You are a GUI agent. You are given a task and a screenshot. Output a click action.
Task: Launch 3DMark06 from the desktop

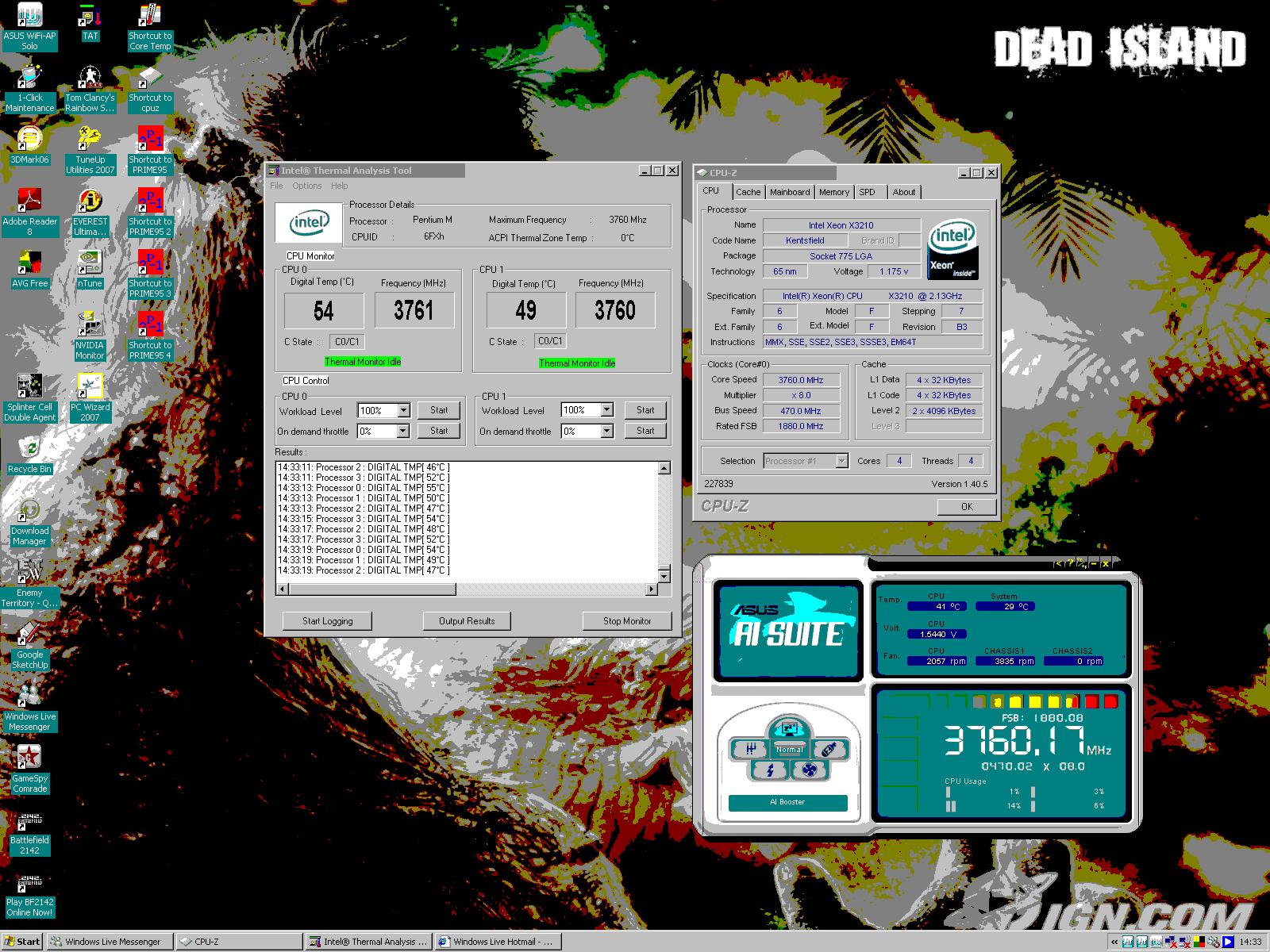(29, 146)
